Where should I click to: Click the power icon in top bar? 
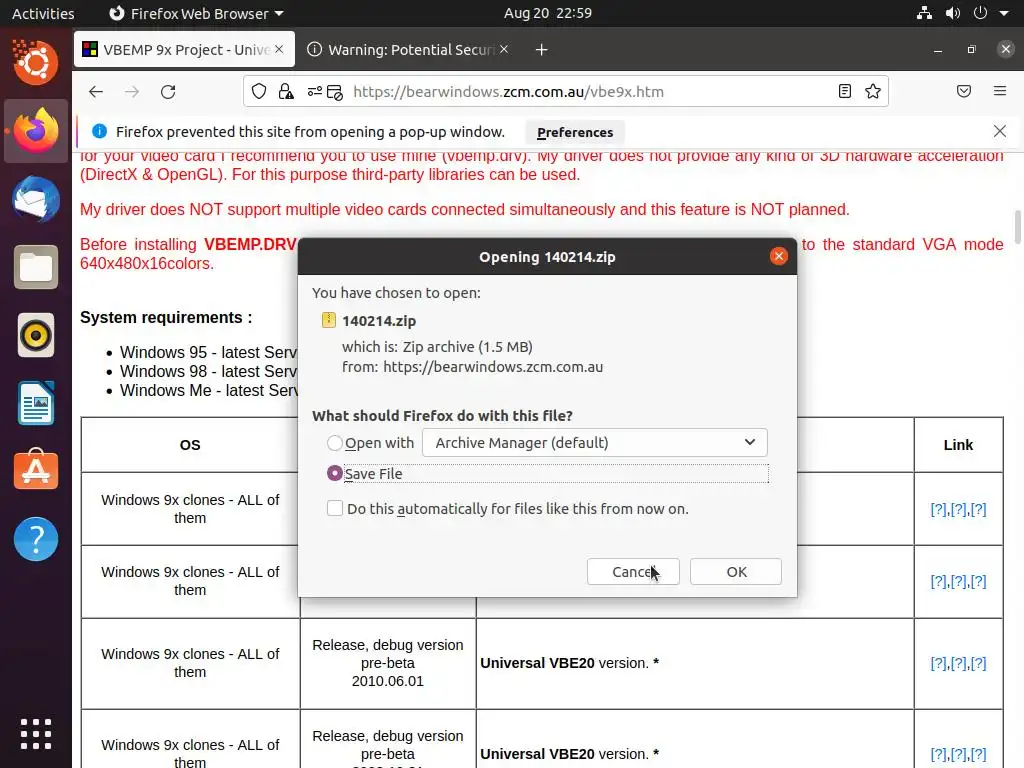click(x=980, y=13)
